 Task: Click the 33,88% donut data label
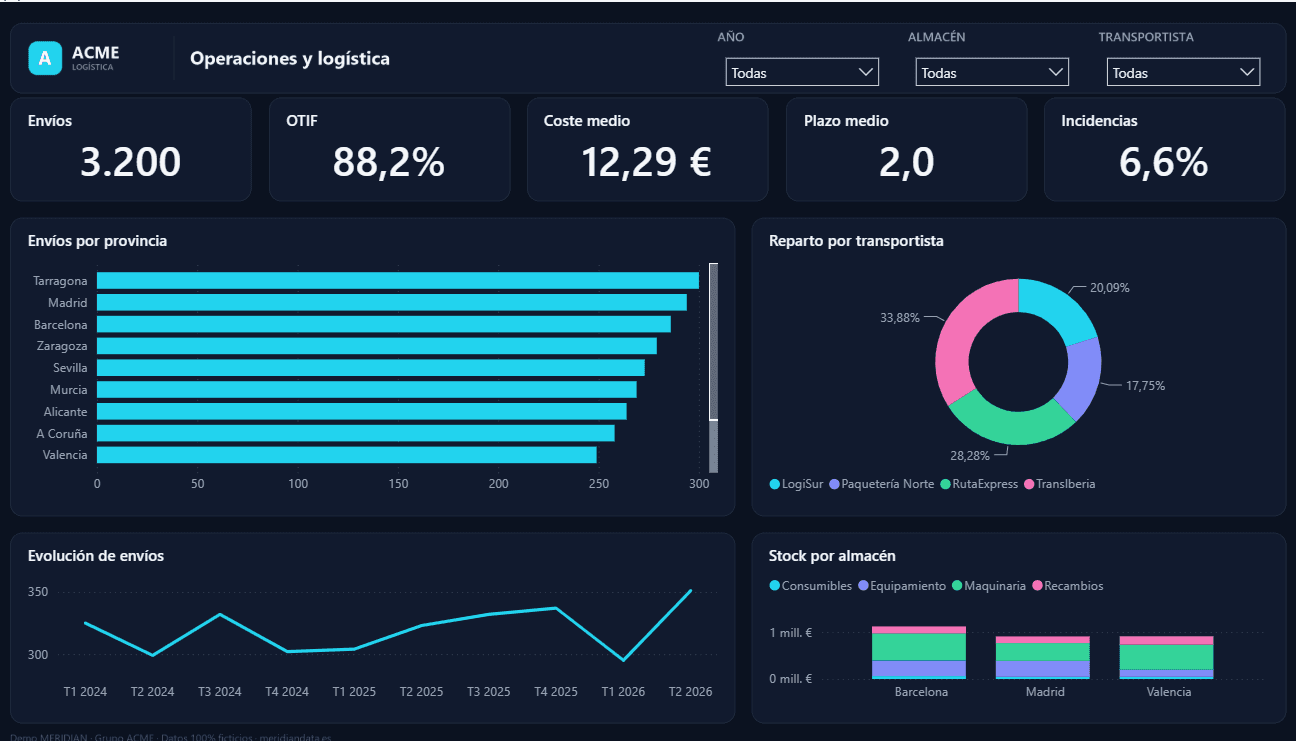point(900,318)
